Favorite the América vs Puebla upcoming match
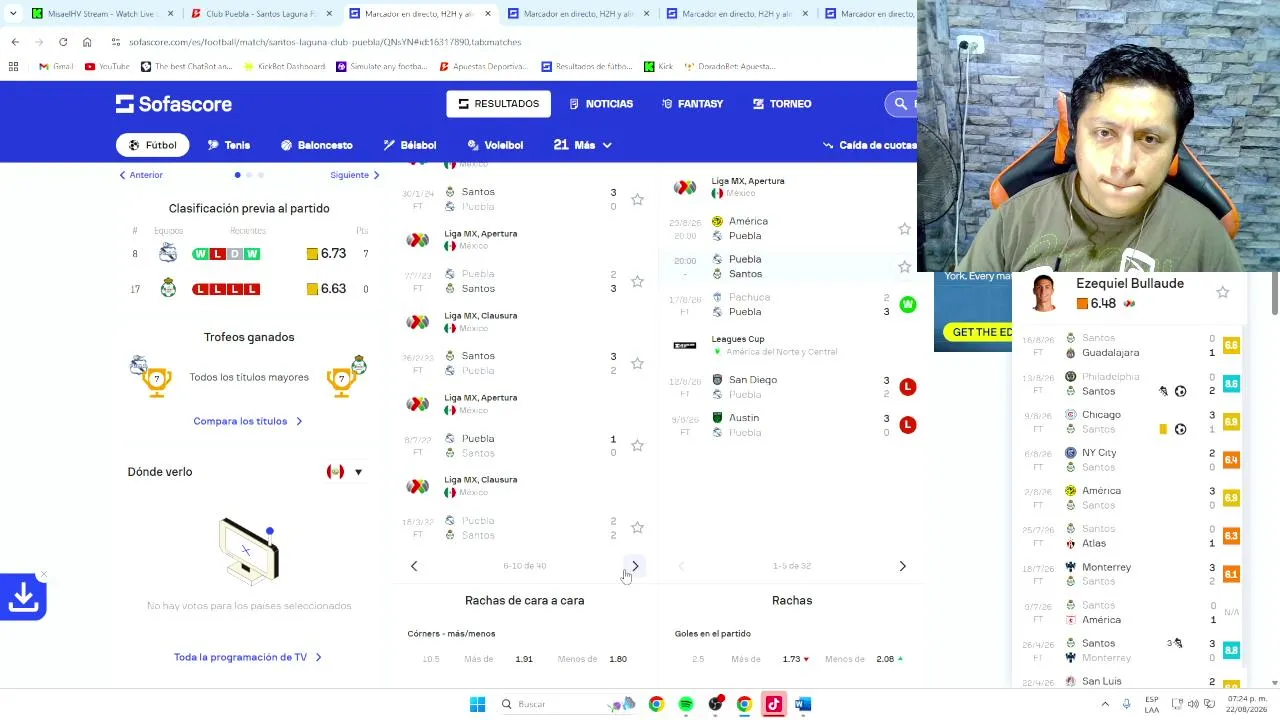 [904, 228]
